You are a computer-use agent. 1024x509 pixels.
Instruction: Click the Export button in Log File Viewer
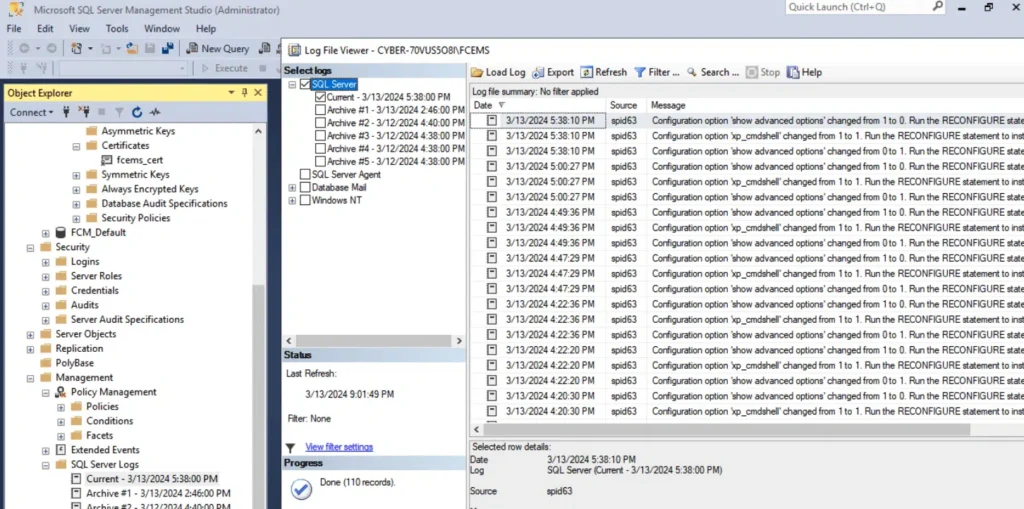553,73
